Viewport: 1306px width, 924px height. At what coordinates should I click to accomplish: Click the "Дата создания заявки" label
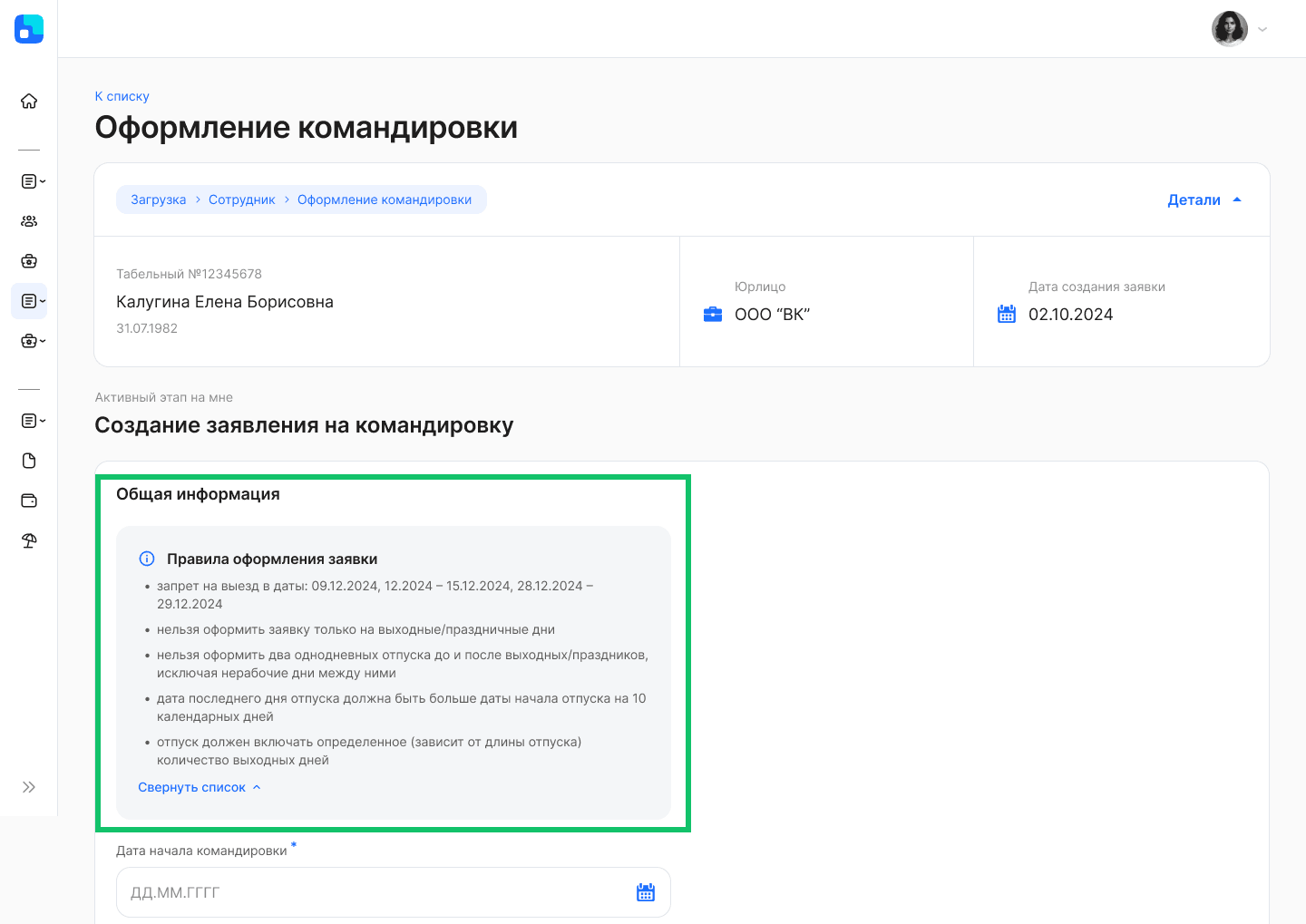click(1096, 287)
